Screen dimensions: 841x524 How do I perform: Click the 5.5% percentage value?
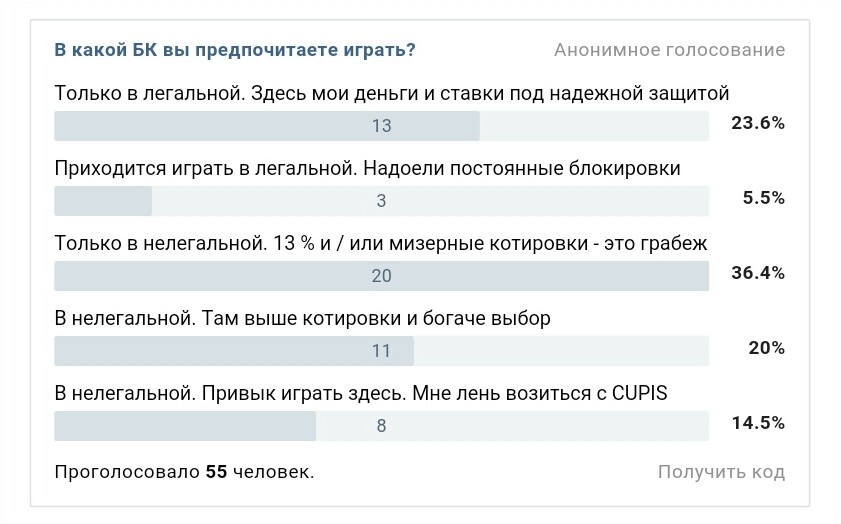click(x=764, y=198)
